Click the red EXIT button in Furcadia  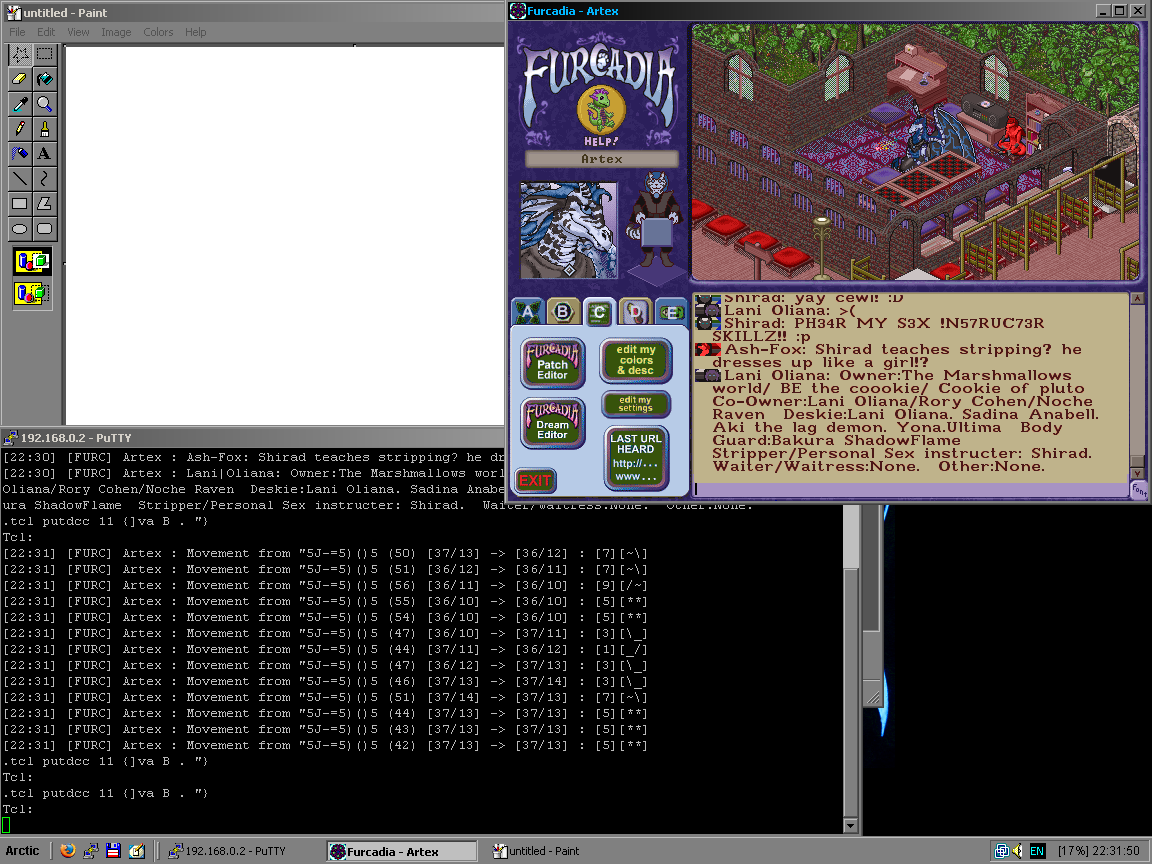tap(535, 480)
